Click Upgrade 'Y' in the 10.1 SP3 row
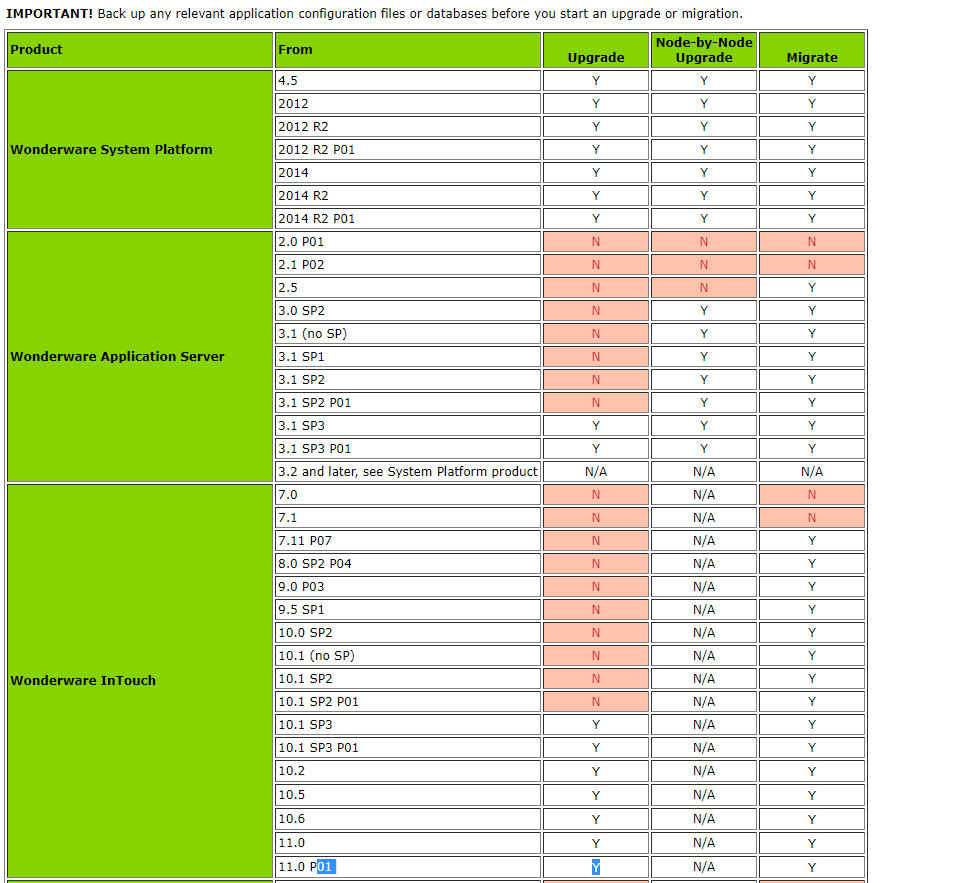The width and height of the screenshot is (977, 883). 596,725
